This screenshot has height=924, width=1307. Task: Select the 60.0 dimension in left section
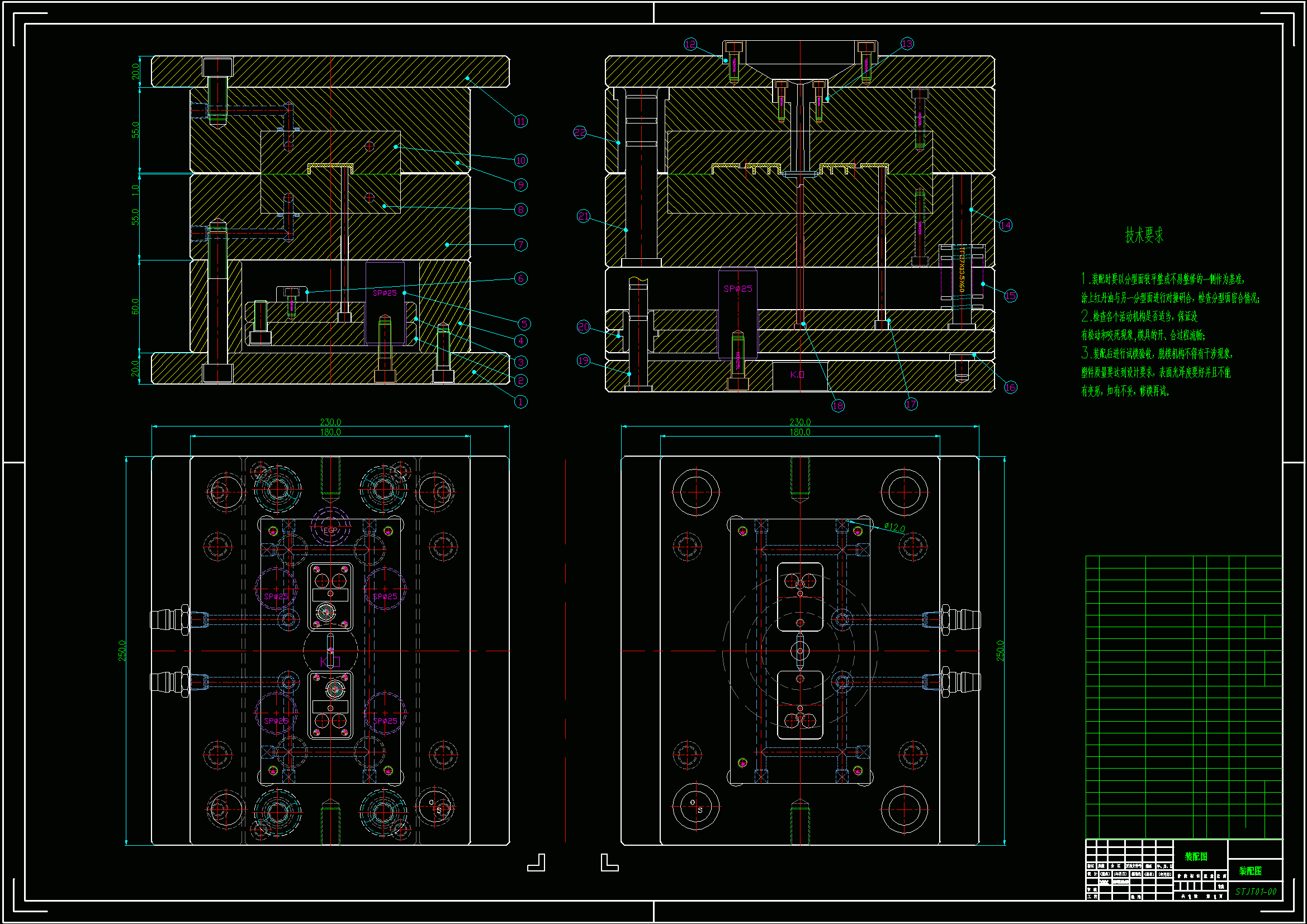point(135,306)
